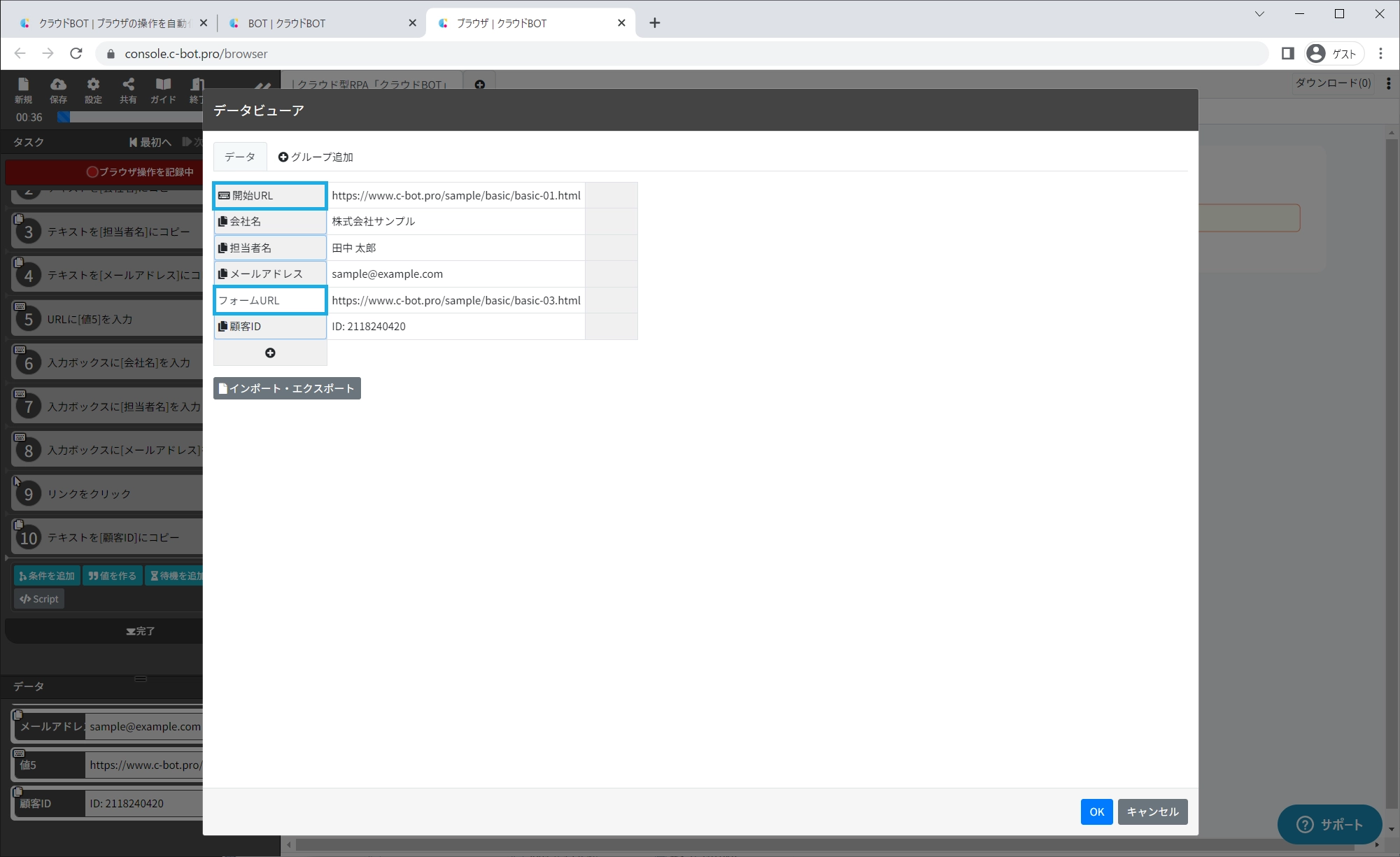1400x857 pixels.
Task: Click the 会社名 data label cell
Action: (269, 222)
